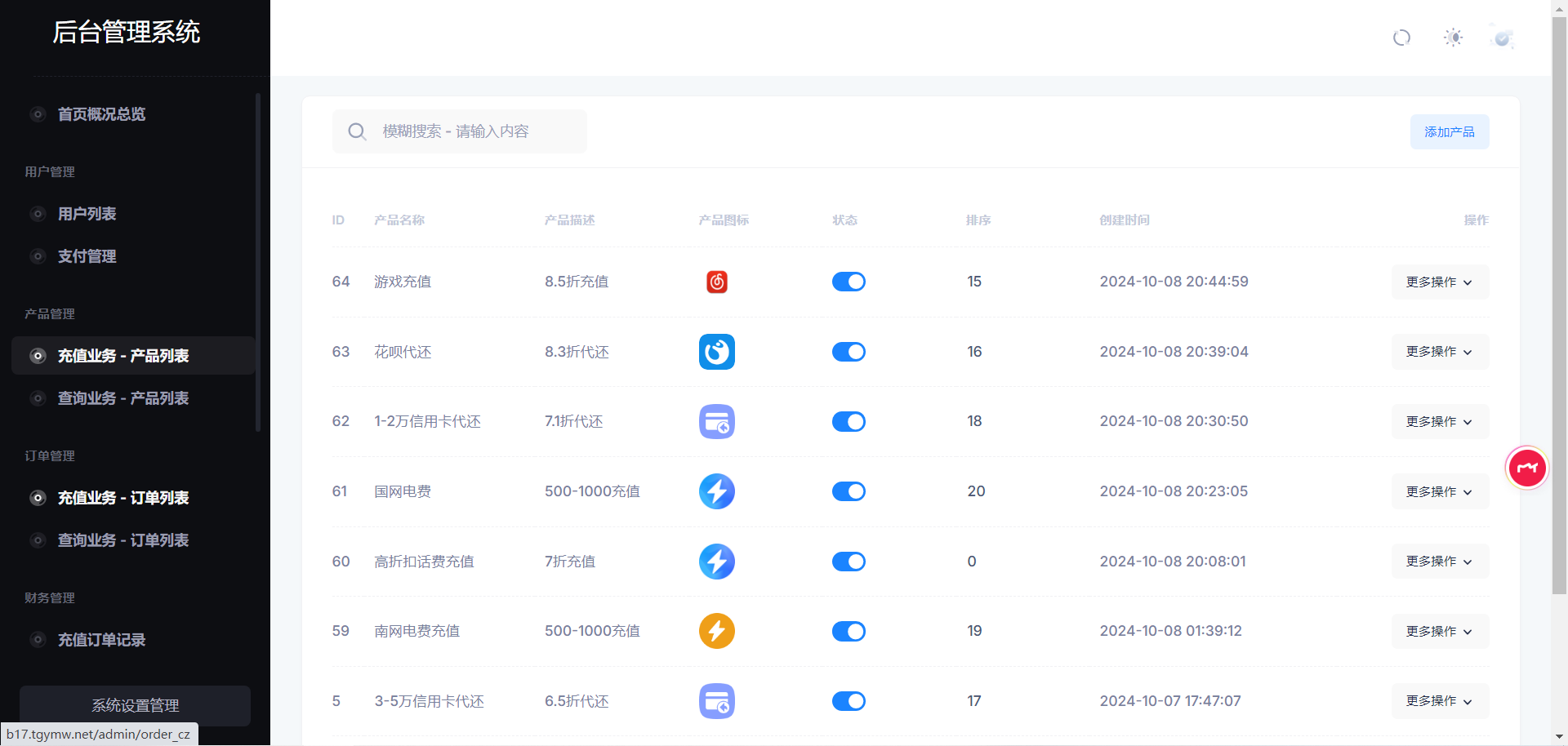Go to 充值业务 - 订单列表 menu item
Image resolution: width=1568 pixels, height=746 pixels.
122,498
